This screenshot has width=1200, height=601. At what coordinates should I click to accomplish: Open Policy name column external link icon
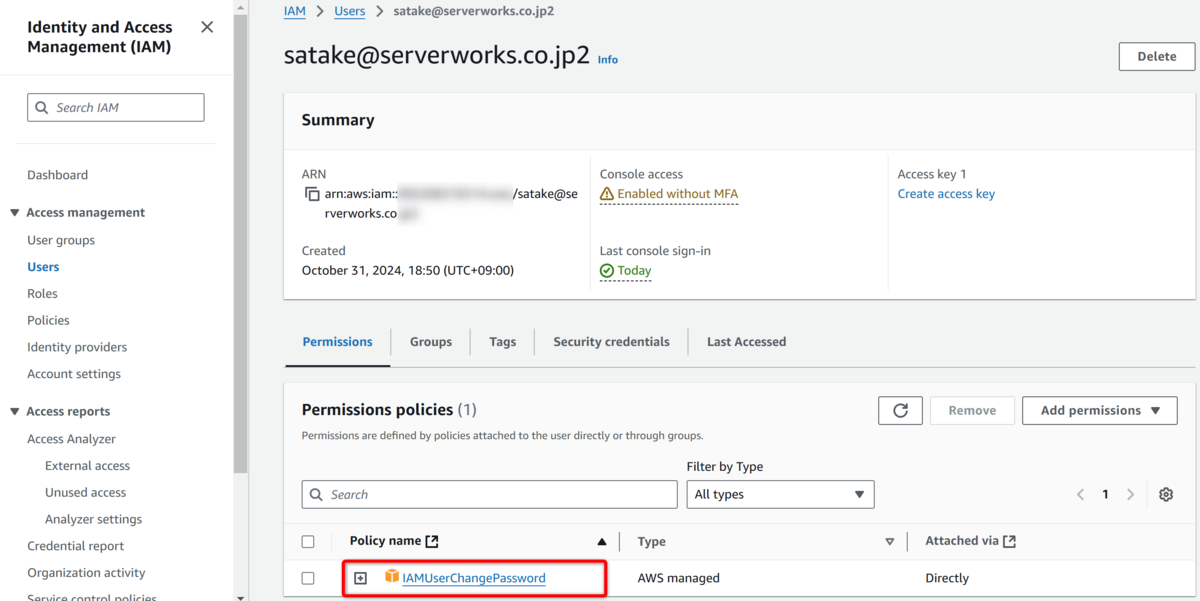pos(431,541)
